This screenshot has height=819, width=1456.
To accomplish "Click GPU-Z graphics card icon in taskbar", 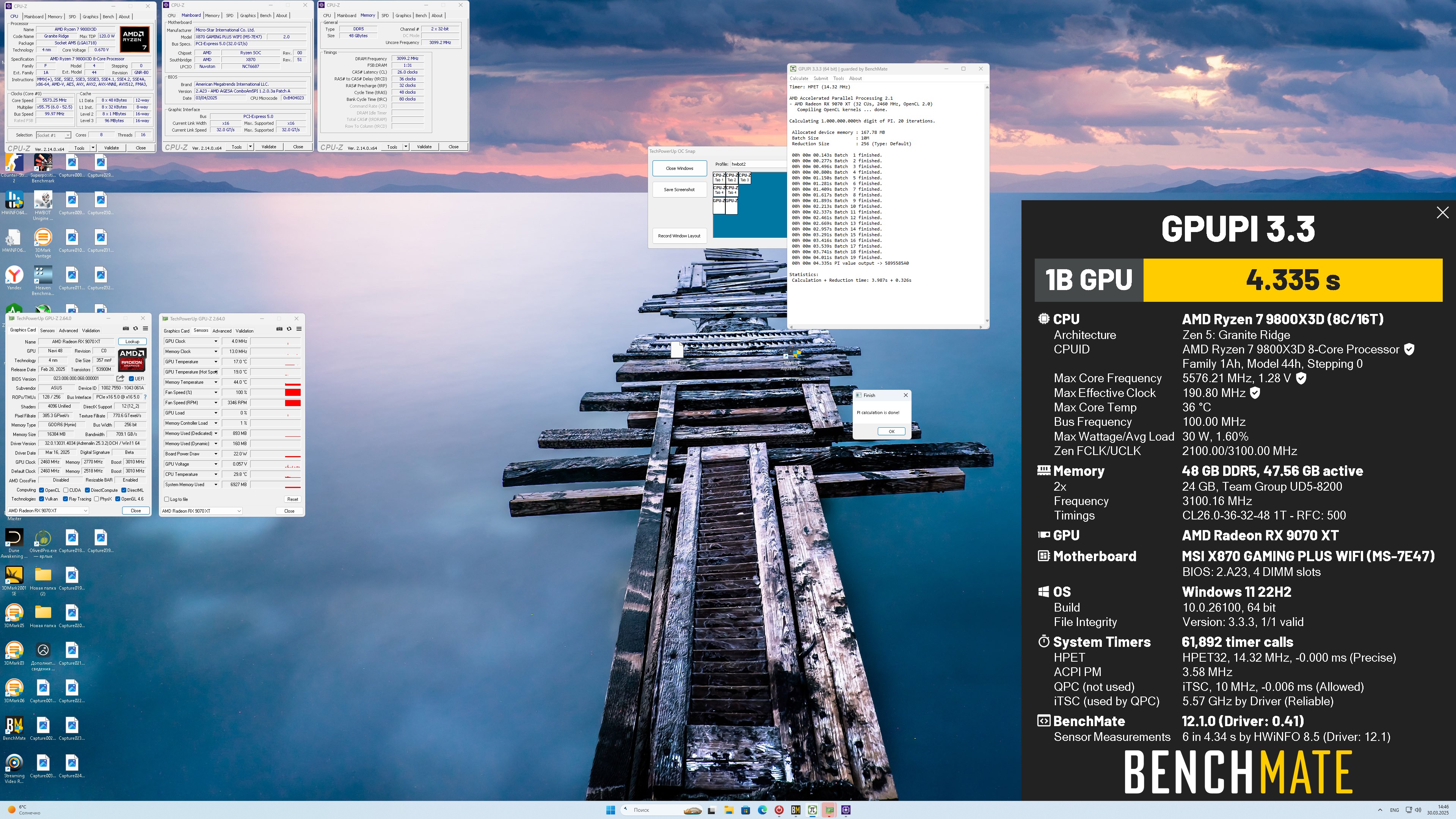I will coord(829,810).
